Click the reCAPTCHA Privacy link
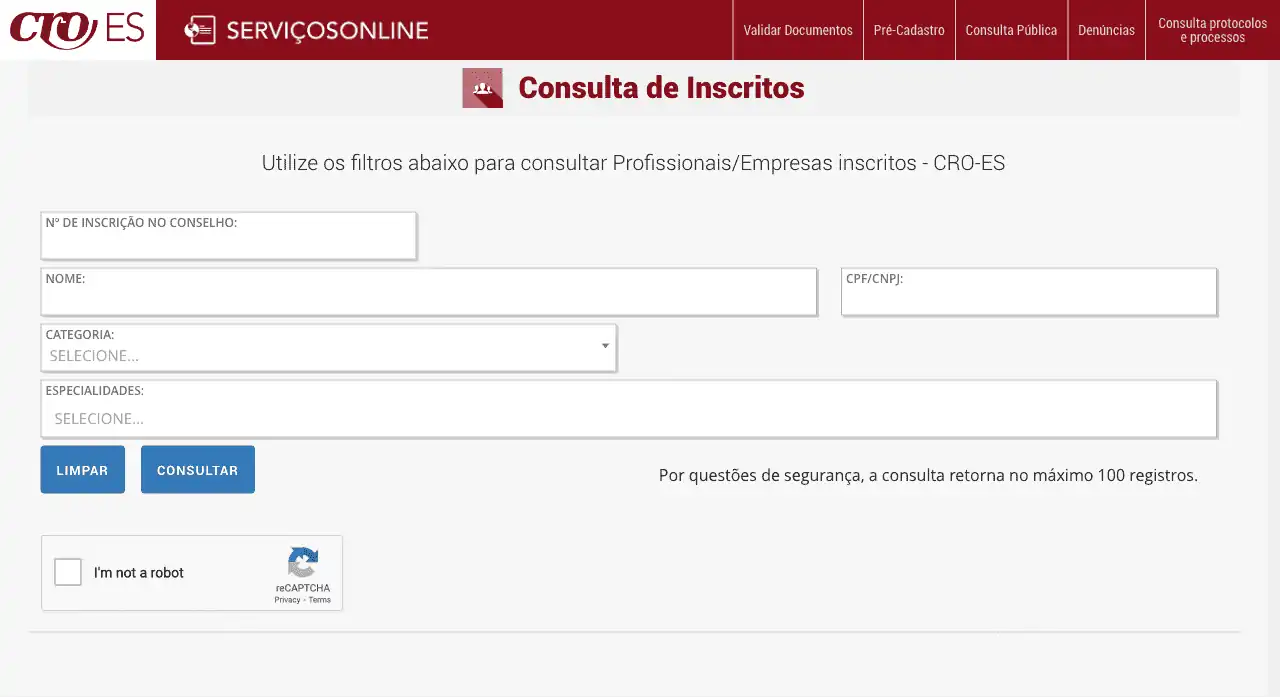This screenshot has width=1280, height=697. (x=287, y=600)
